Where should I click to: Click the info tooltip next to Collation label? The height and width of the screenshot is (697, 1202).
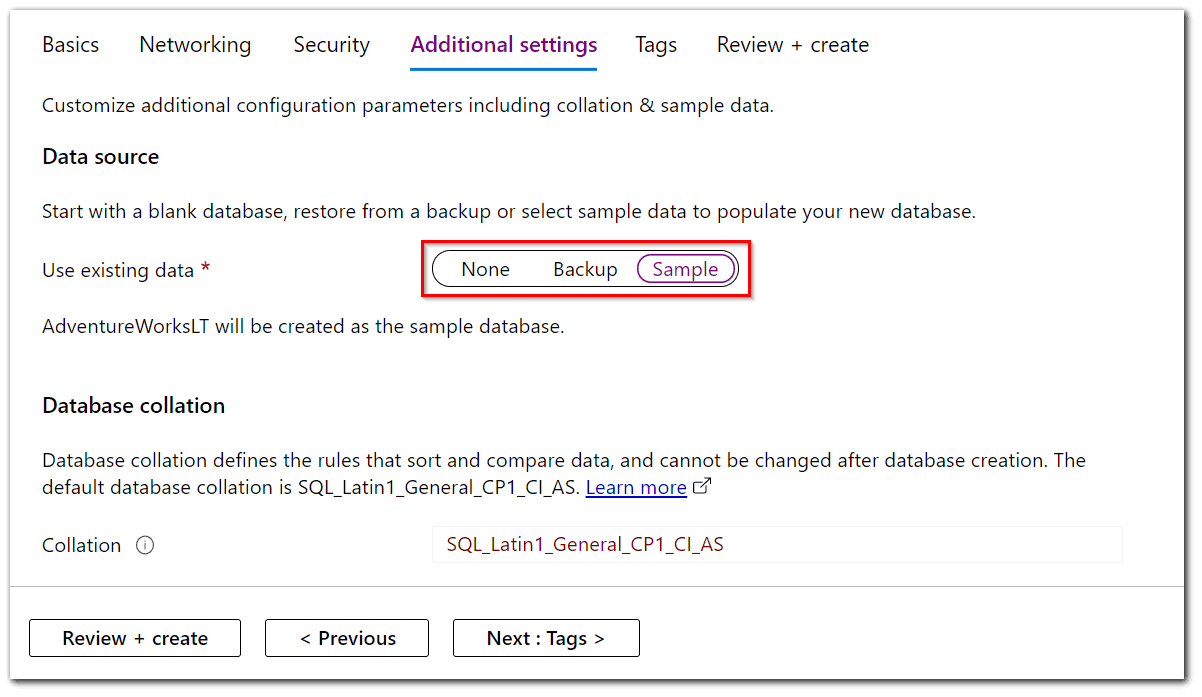click(x=145, y=545)
